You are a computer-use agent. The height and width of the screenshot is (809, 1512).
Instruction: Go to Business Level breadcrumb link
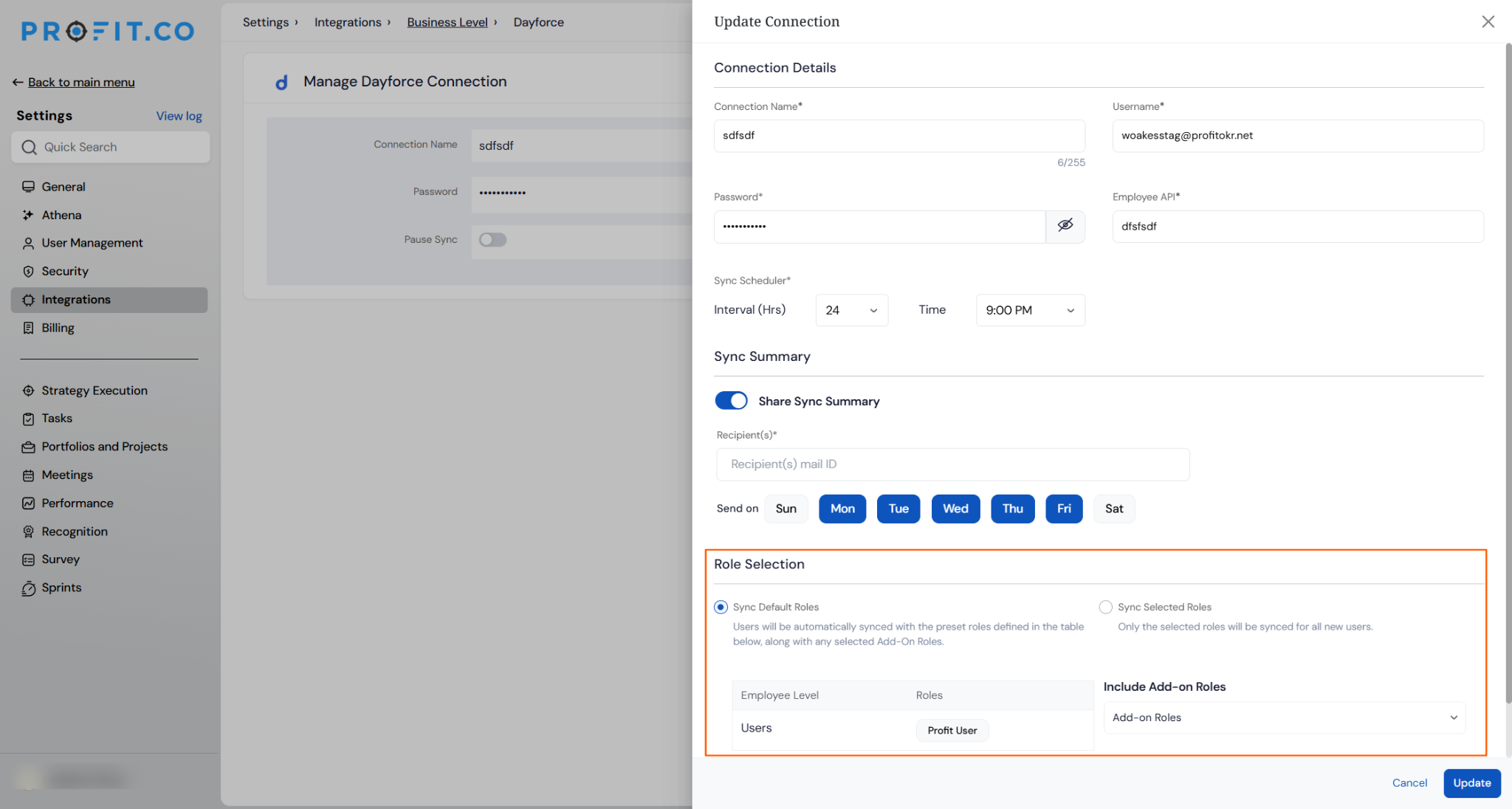point(447,22)
